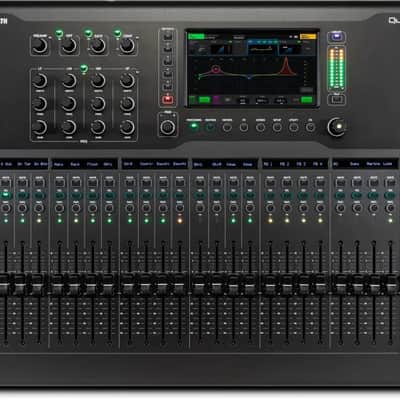Viewport: 400px width, 400px height.
Task: Adjust the PEQ HF width knob
Action: tap(127, 81)
